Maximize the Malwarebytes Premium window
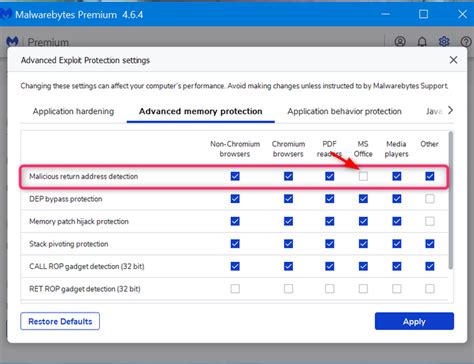474x364 pixels. 424,14
